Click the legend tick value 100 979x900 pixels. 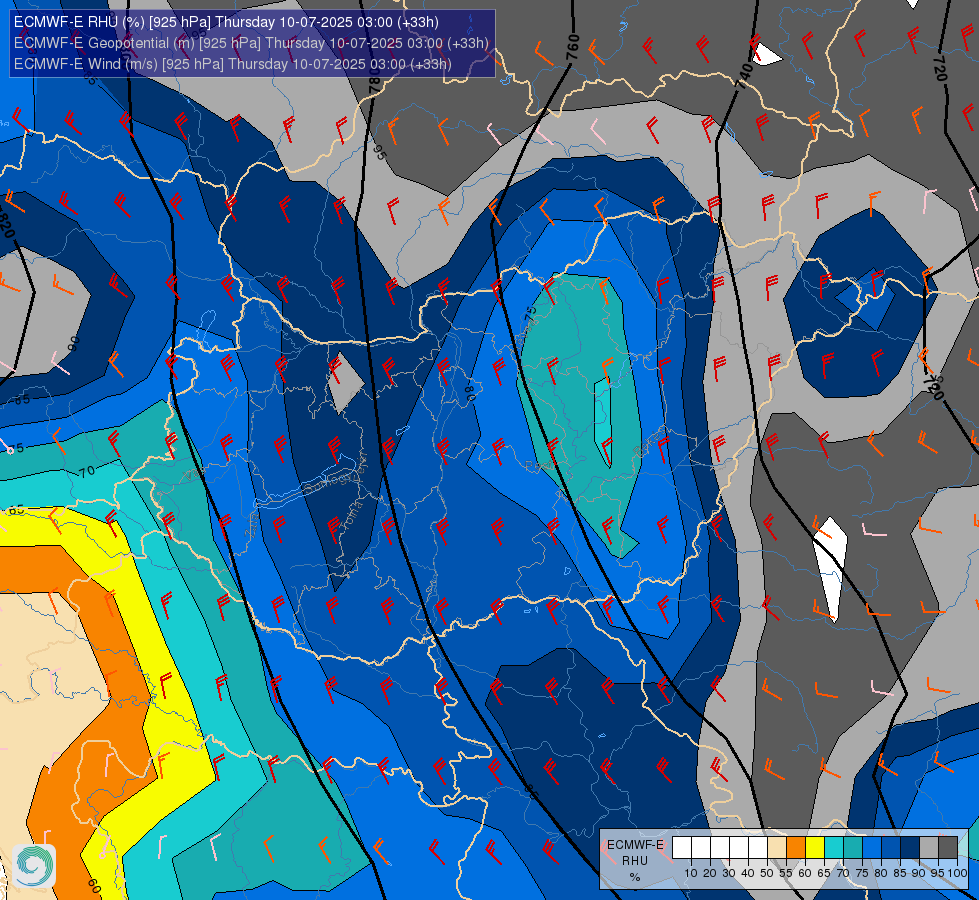958,873
